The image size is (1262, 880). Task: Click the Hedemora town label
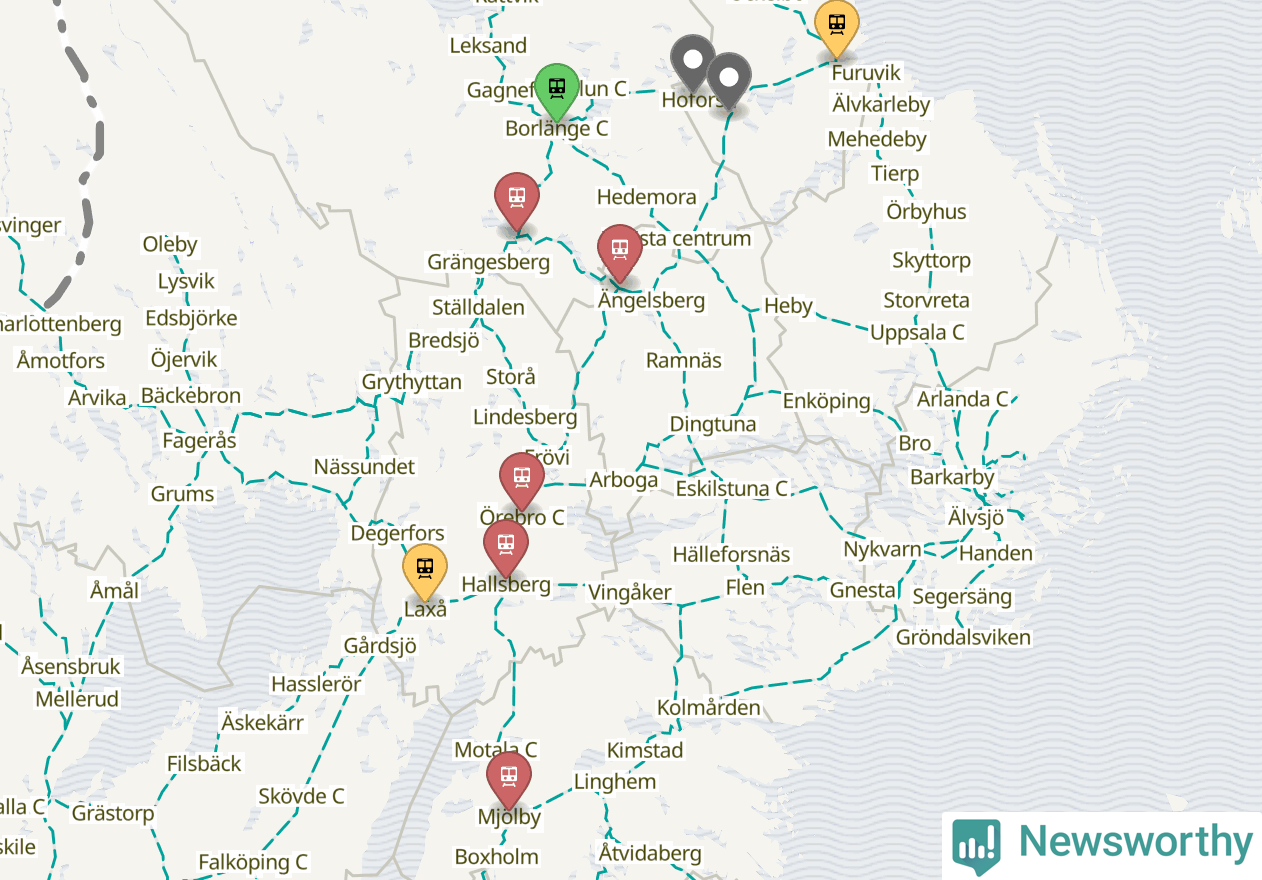(646, 197)
